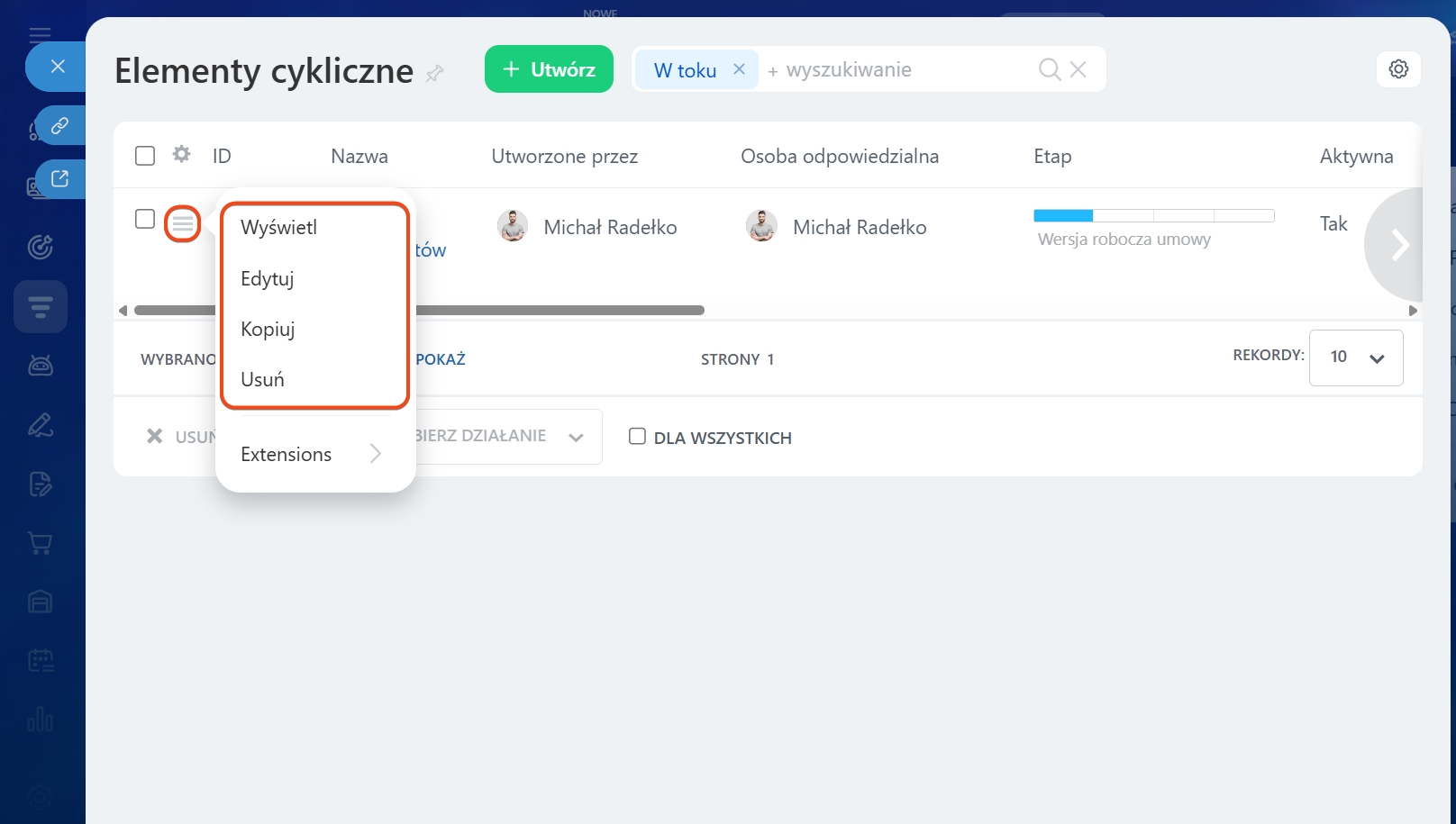Viewport: 1456px width, 824px height.
Task: Click the Wersja robocza umowy stage label
Action: click(1124, 240)
